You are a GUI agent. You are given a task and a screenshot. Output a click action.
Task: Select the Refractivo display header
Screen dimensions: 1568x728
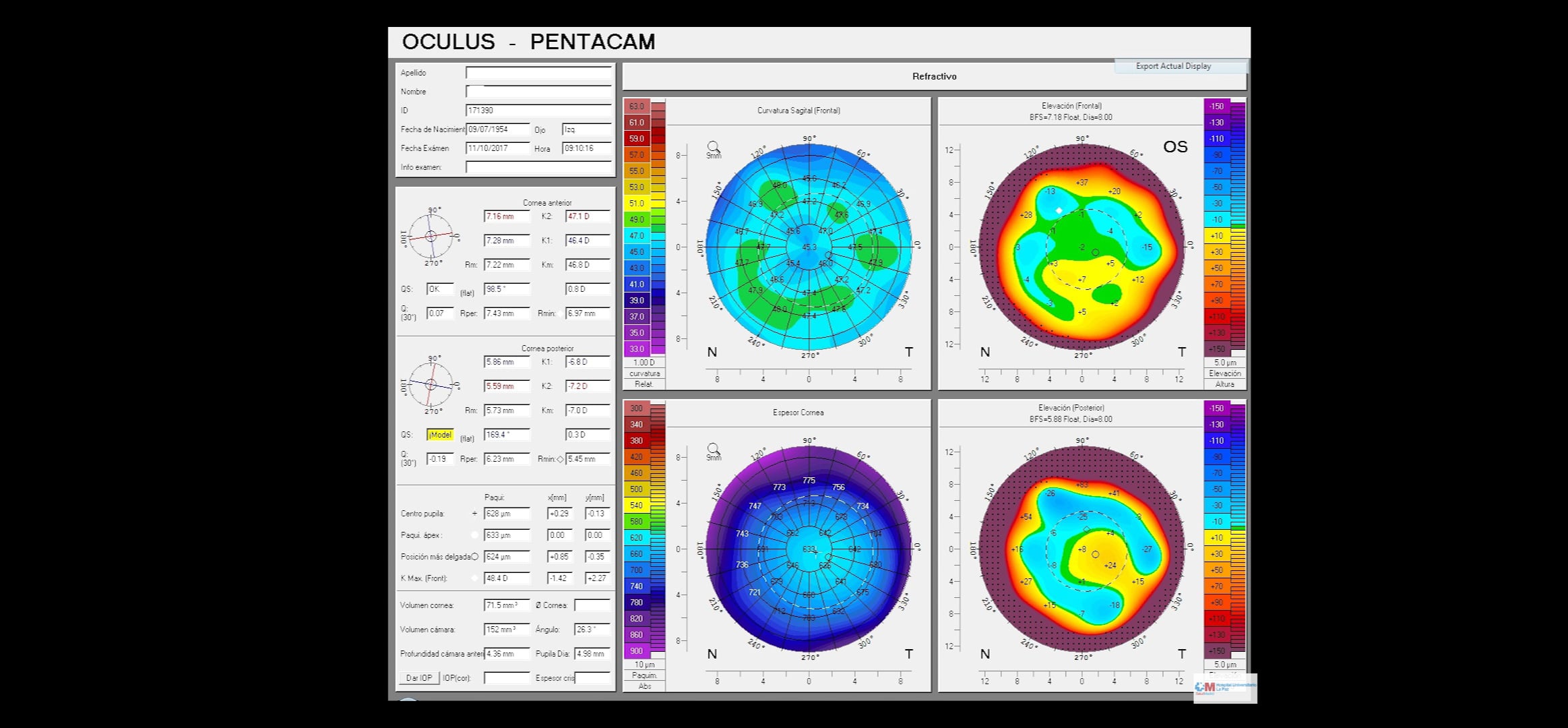934,77
